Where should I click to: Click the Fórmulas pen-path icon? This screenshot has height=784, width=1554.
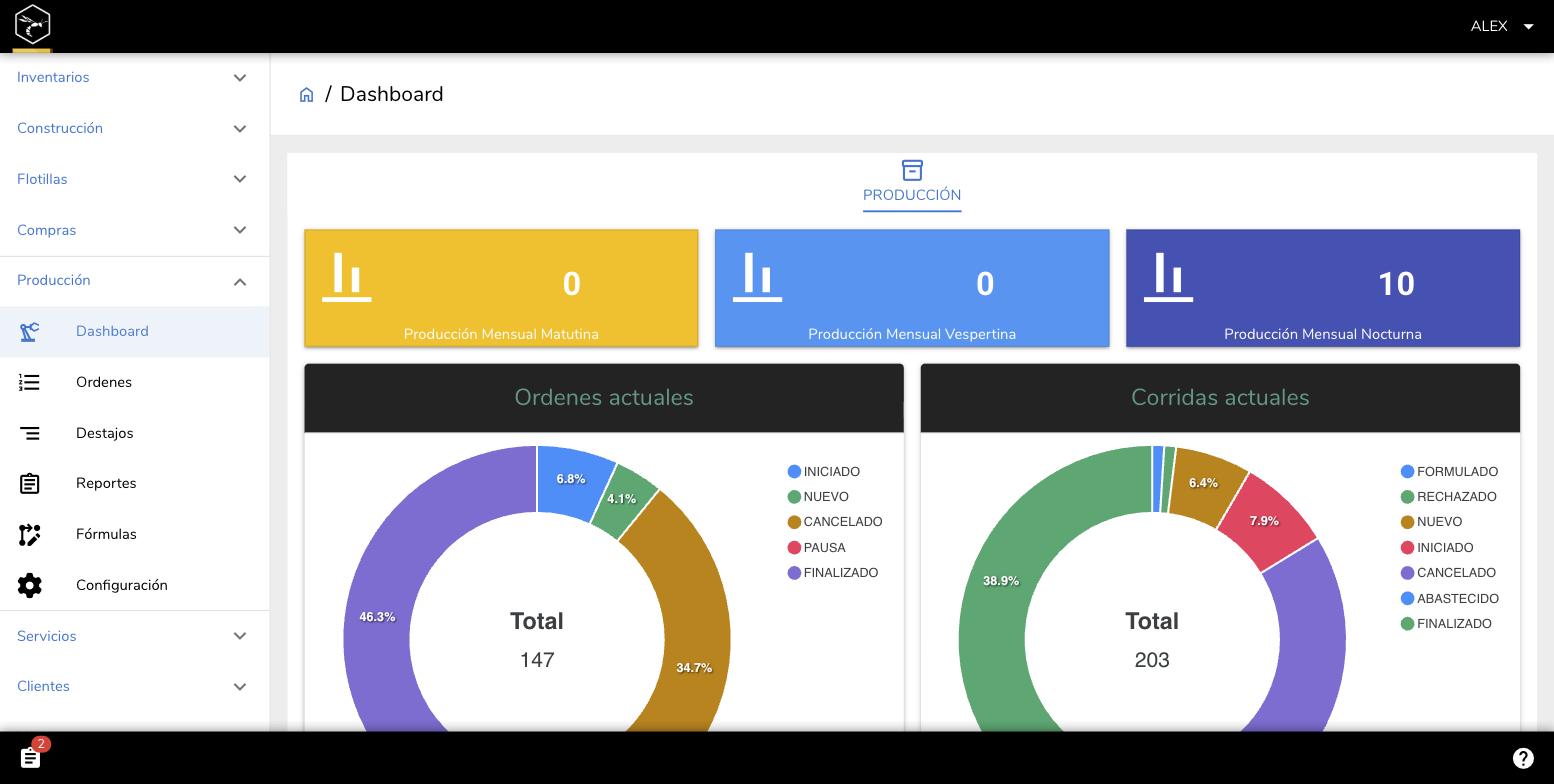pyautogui.click(x=30, y=535)
